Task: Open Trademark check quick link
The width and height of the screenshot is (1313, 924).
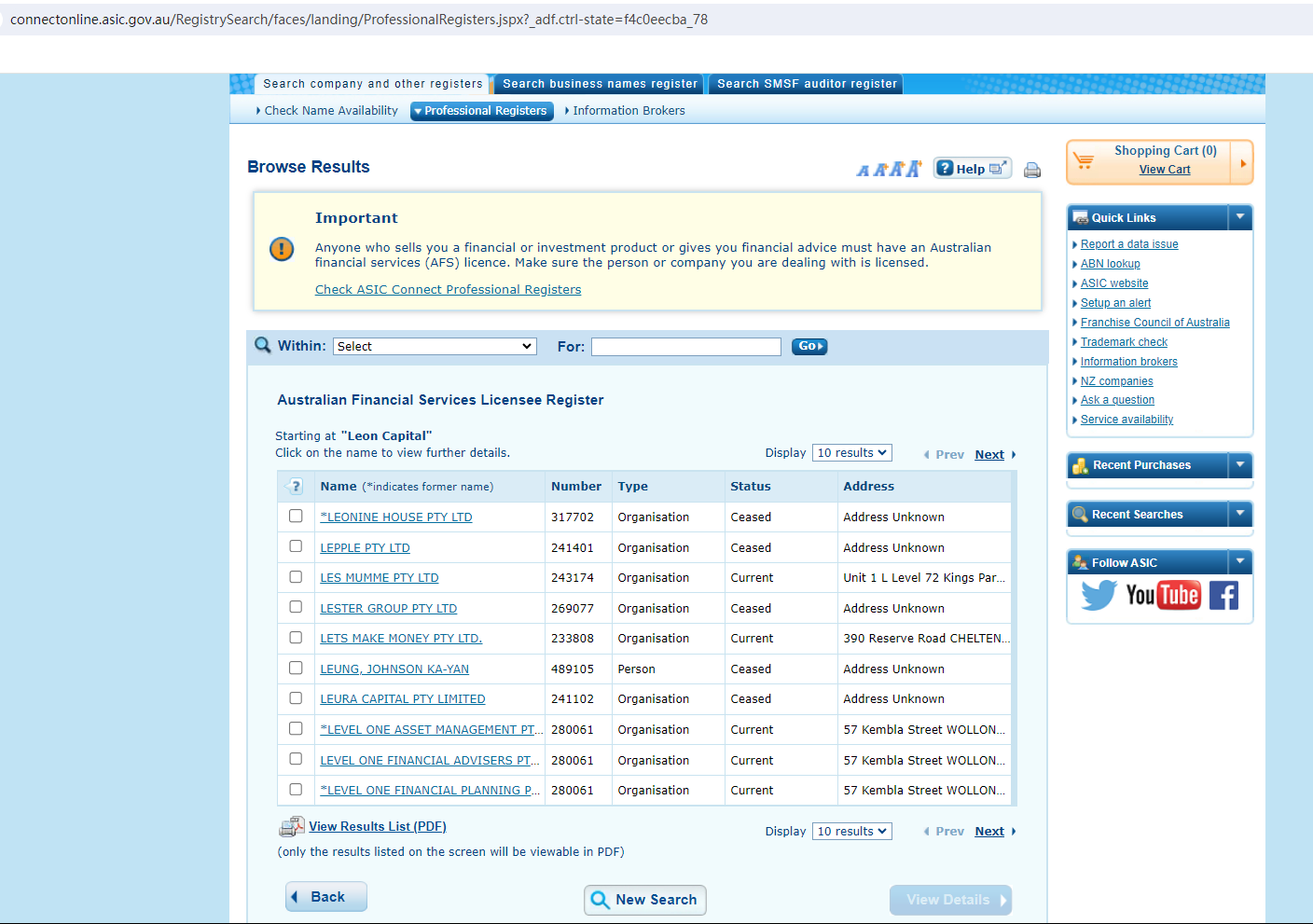Action: tap(1124, 342)
